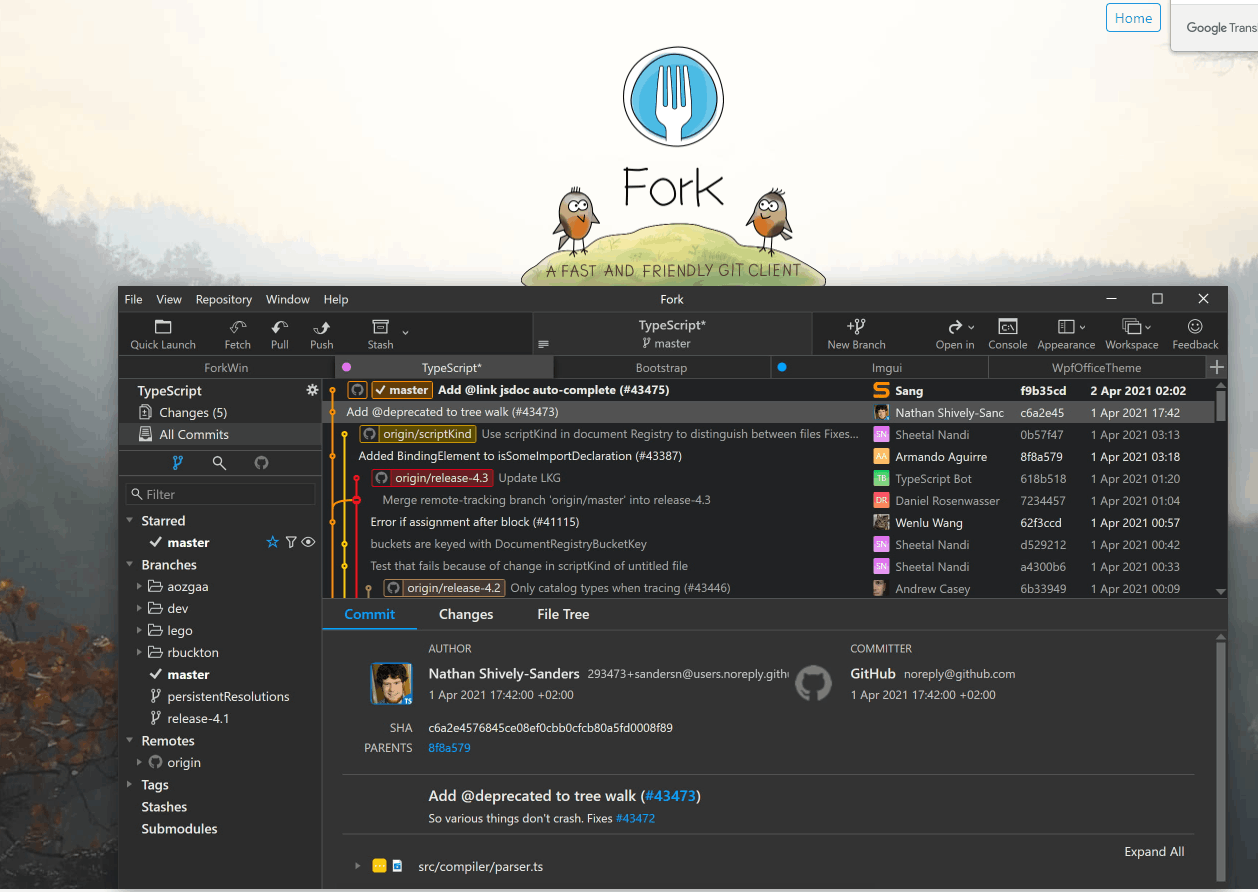Click GitHub badge next to master label

(358, 390)
